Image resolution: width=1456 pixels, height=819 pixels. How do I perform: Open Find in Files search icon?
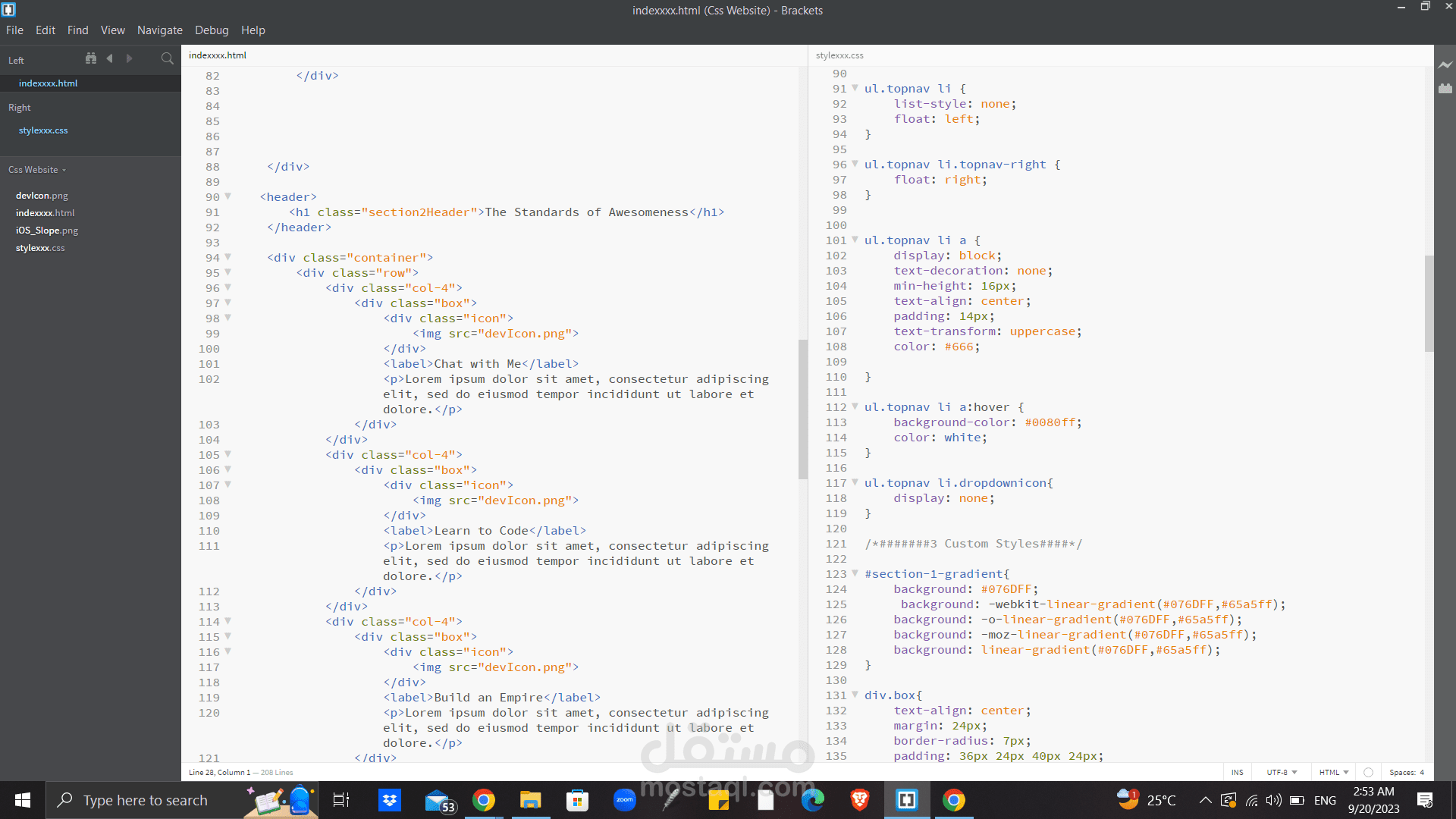click(x=167, y=58)
